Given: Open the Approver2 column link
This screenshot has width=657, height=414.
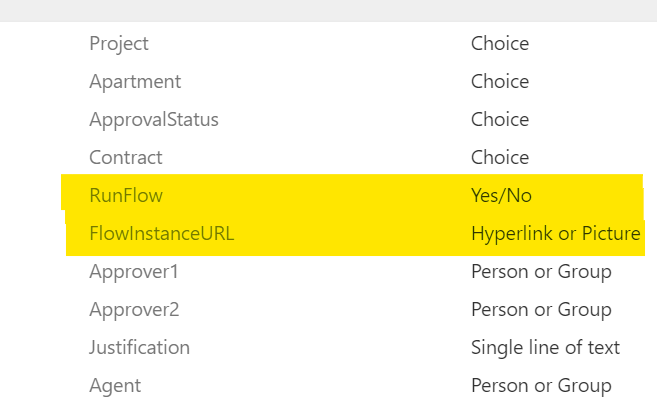Looking at the screenshot, I should click(x=134, y=310).
